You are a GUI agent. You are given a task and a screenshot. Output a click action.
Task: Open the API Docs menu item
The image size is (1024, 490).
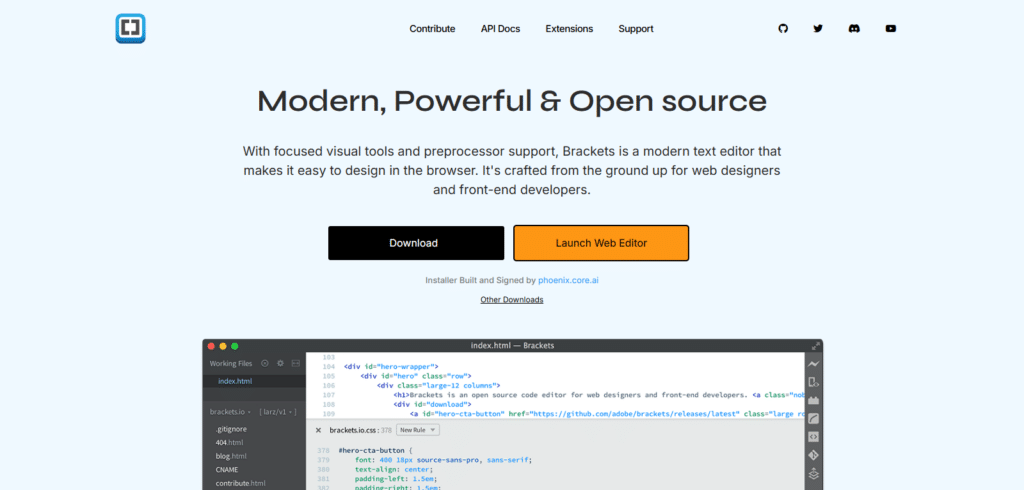[500, 29]
